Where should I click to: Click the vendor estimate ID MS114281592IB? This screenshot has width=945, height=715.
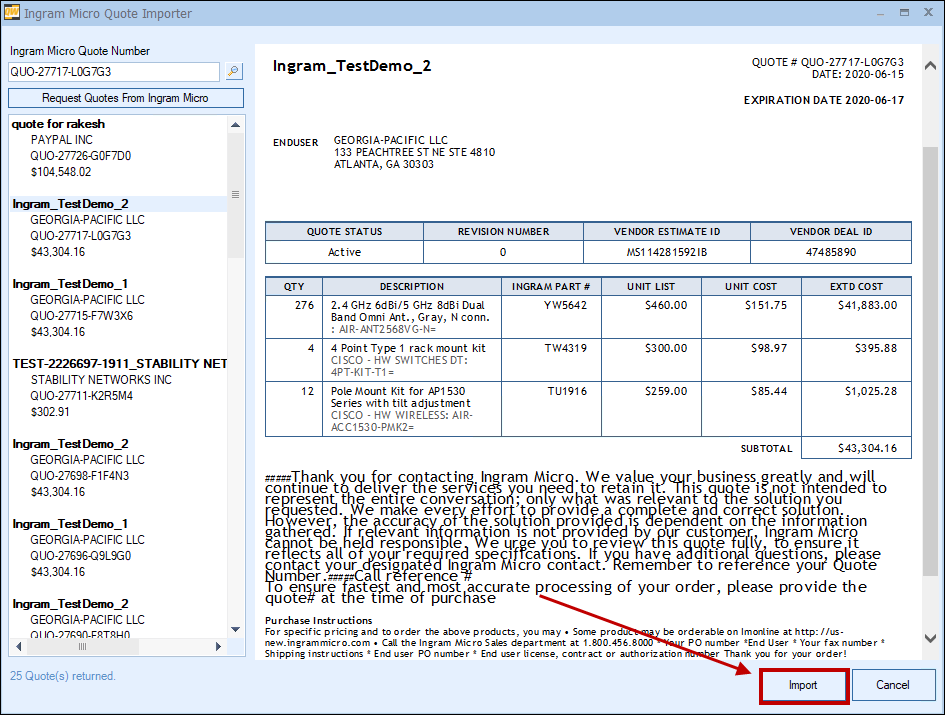pyautogui.click(x=667, y=252)
